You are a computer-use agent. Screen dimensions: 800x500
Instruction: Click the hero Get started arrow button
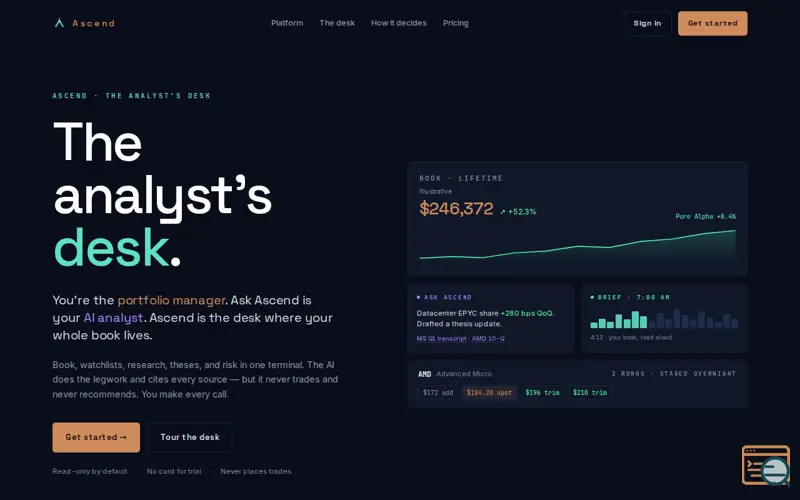(x=96, y=437)
